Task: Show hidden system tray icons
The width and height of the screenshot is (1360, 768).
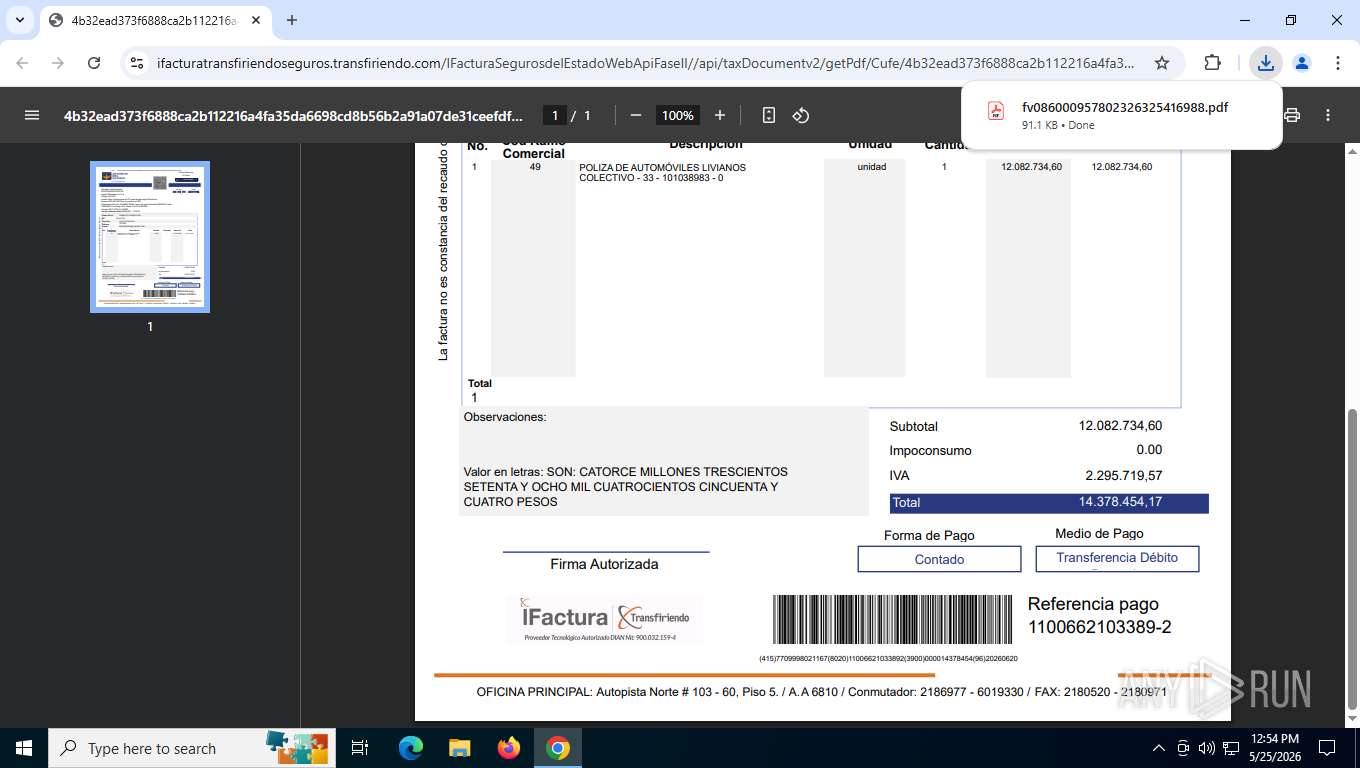Action: click(x=1159, y=748)
